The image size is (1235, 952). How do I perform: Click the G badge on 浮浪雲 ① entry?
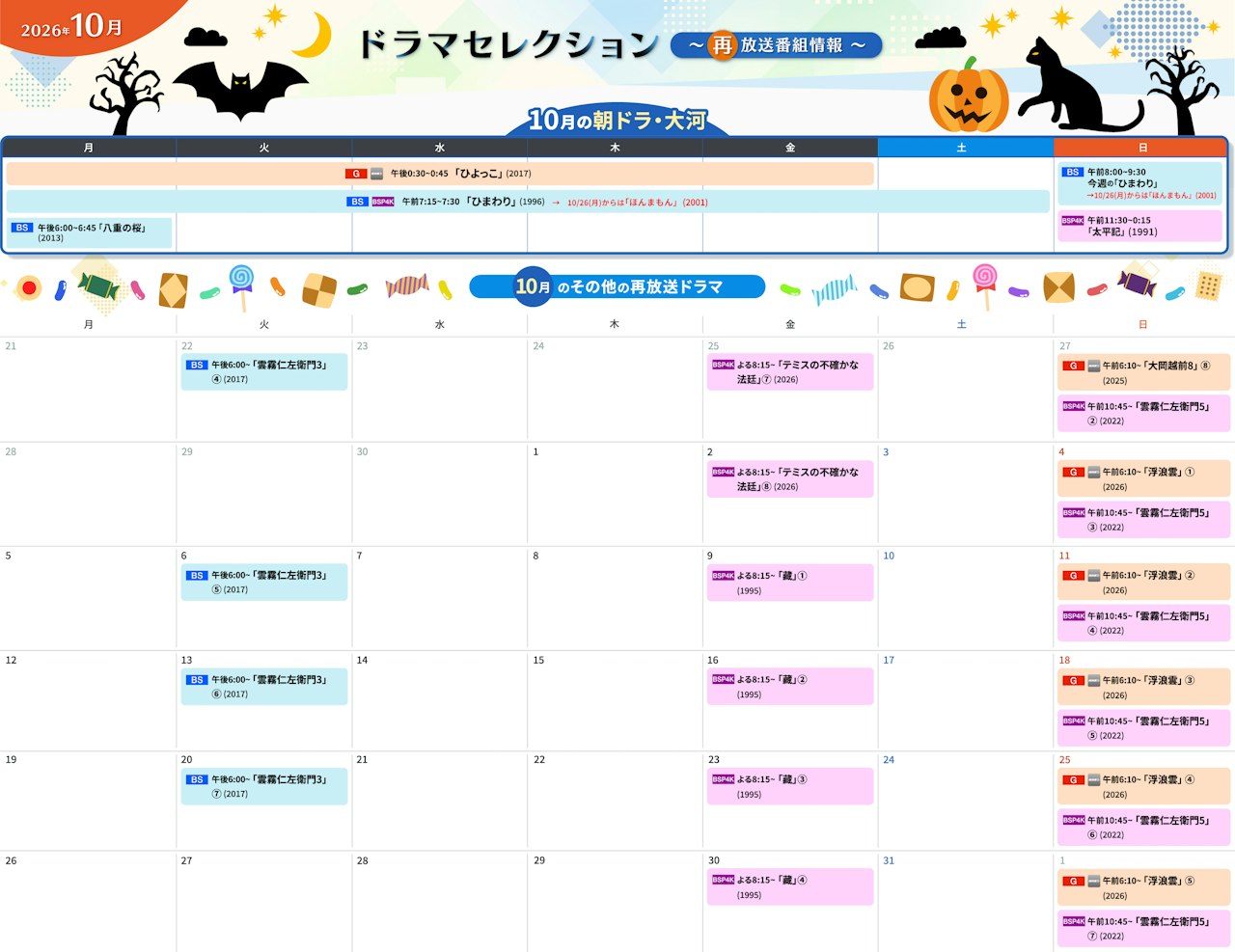click(1073, 473)
